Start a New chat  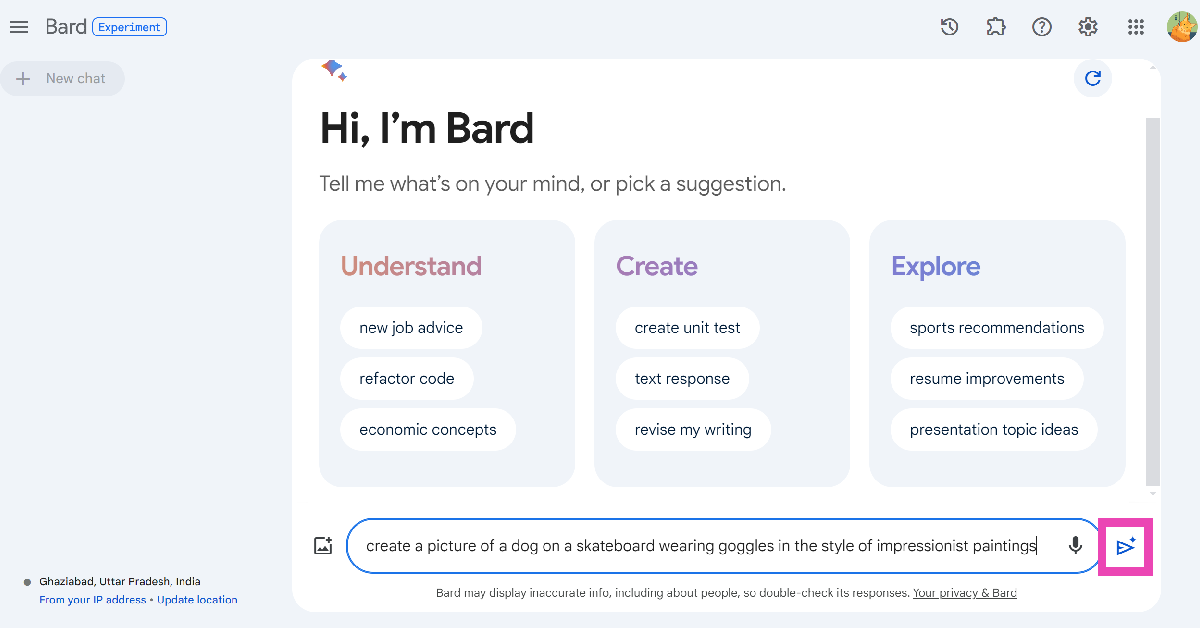(63, 79)
